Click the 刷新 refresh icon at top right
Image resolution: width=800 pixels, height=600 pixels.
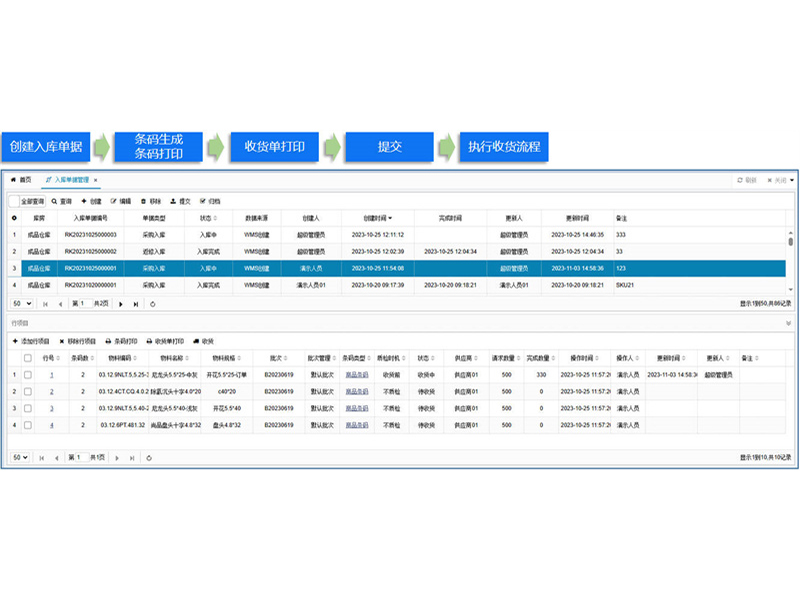point(740,180)
